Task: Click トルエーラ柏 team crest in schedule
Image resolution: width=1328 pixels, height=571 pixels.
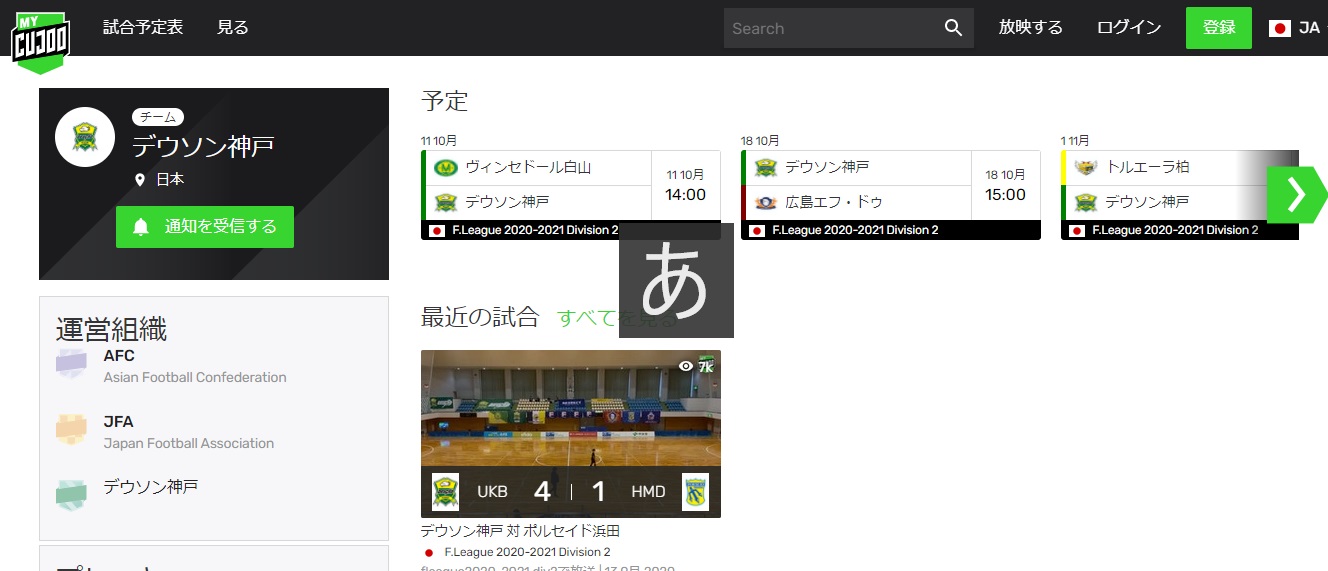Action: point(1085,167)
